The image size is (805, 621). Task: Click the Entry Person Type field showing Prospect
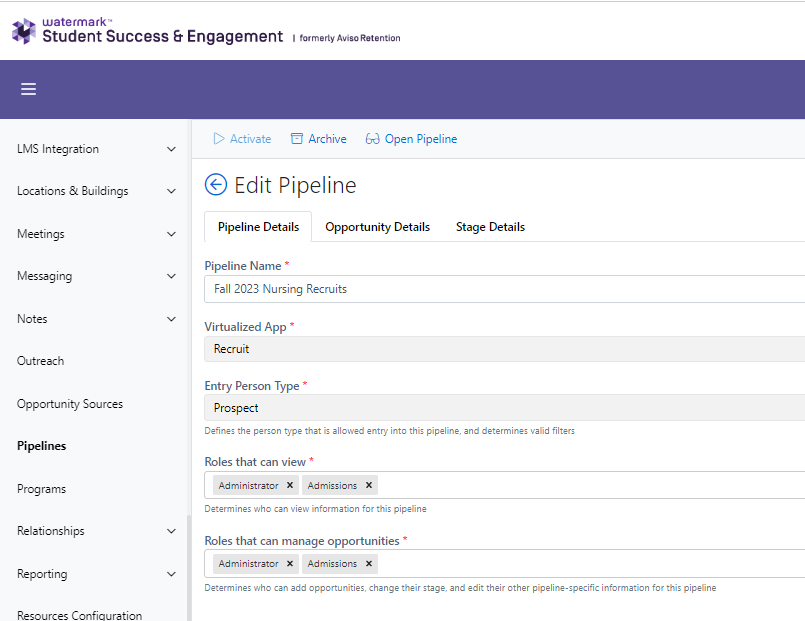450,407
